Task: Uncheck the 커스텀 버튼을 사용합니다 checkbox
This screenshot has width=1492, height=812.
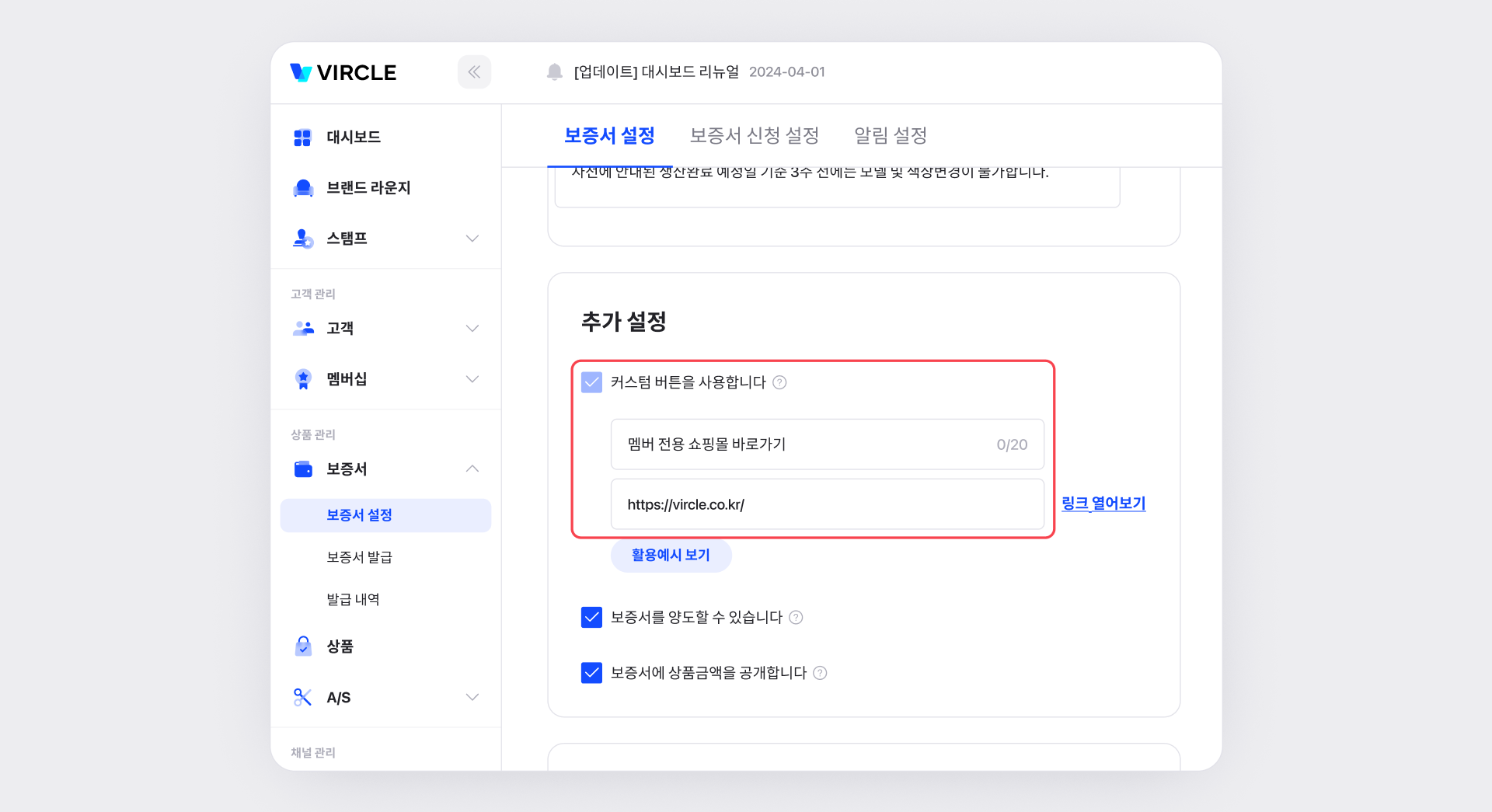Action: click(x=591, y=382)
